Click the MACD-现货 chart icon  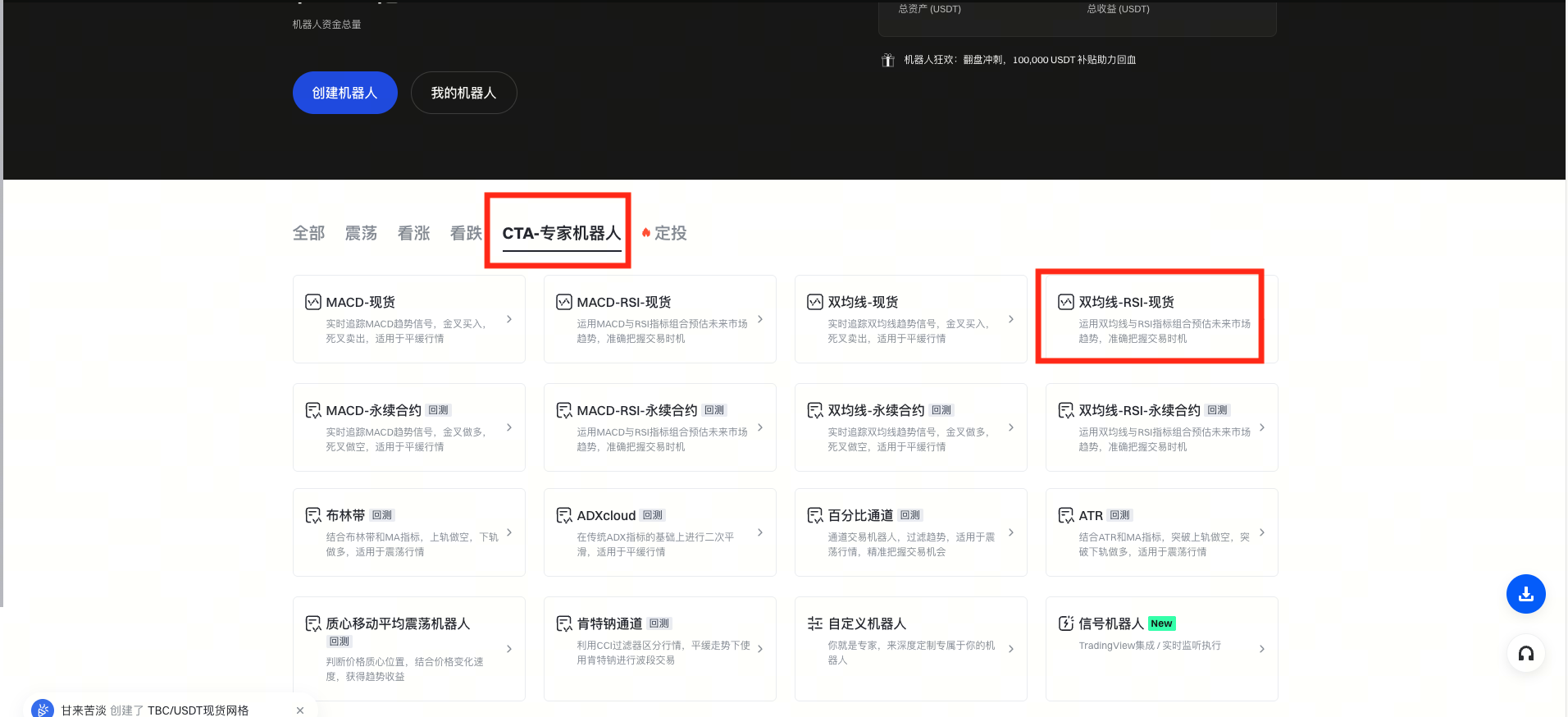(313, 302)
